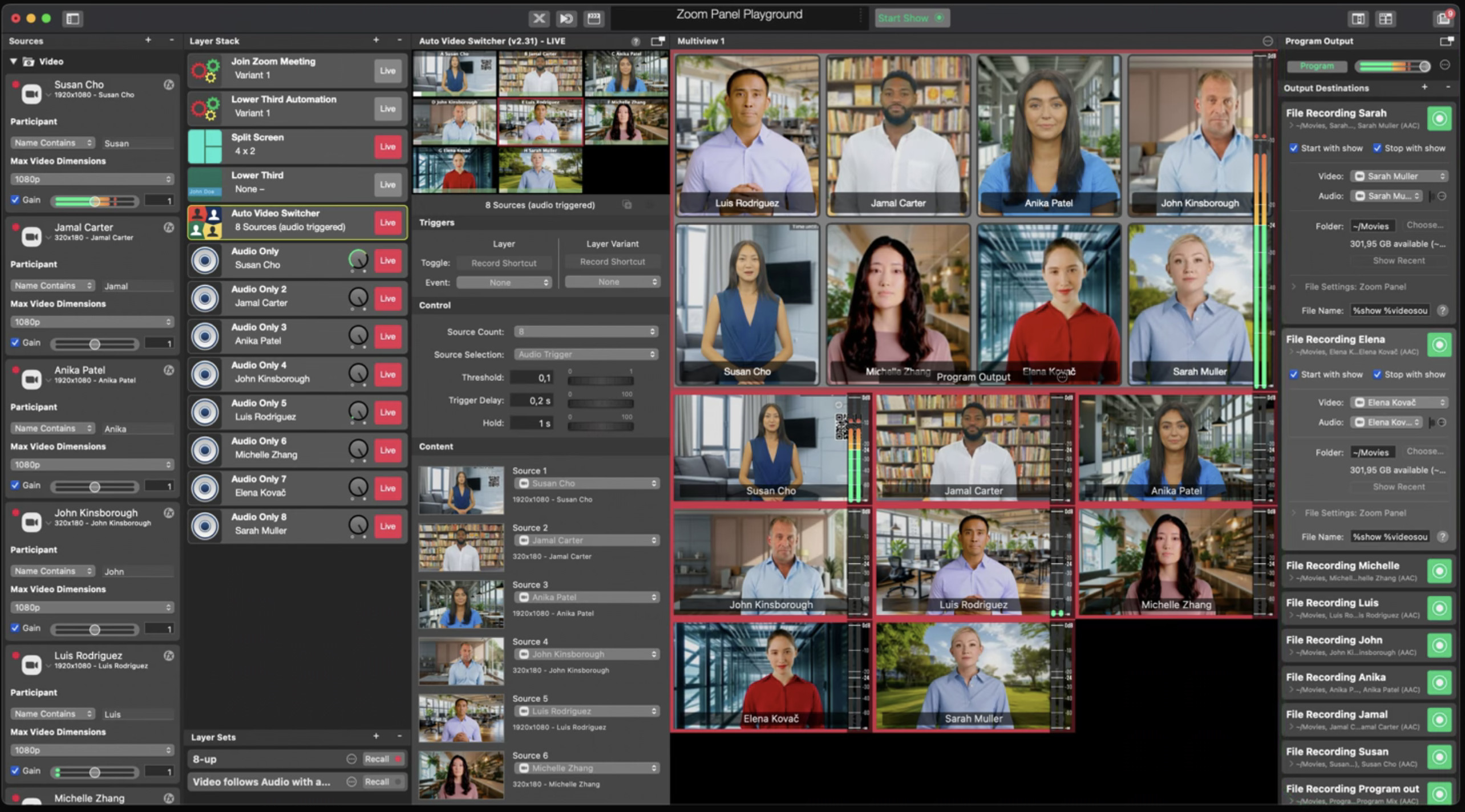Click Threshold value field
1465x812 pixels.
(x=532, y=378)
